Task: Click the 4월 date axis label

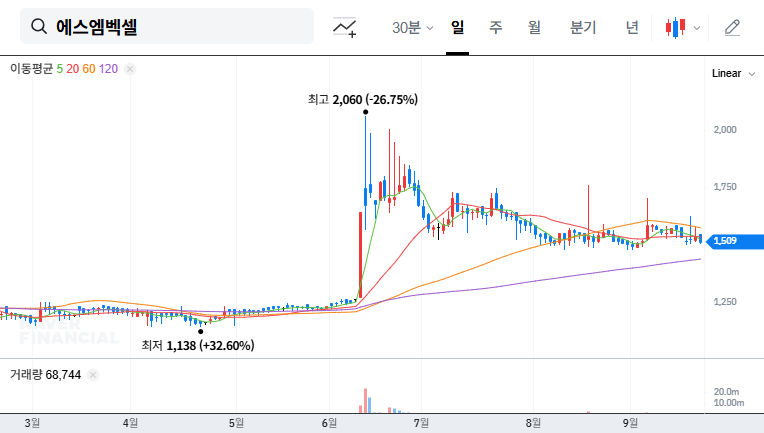Action: click(130, 423)
